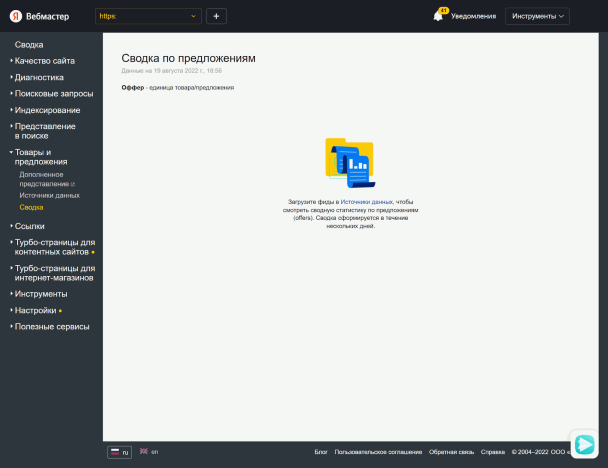
Task: Switch language to Russian flag
Action: point(120,452)
